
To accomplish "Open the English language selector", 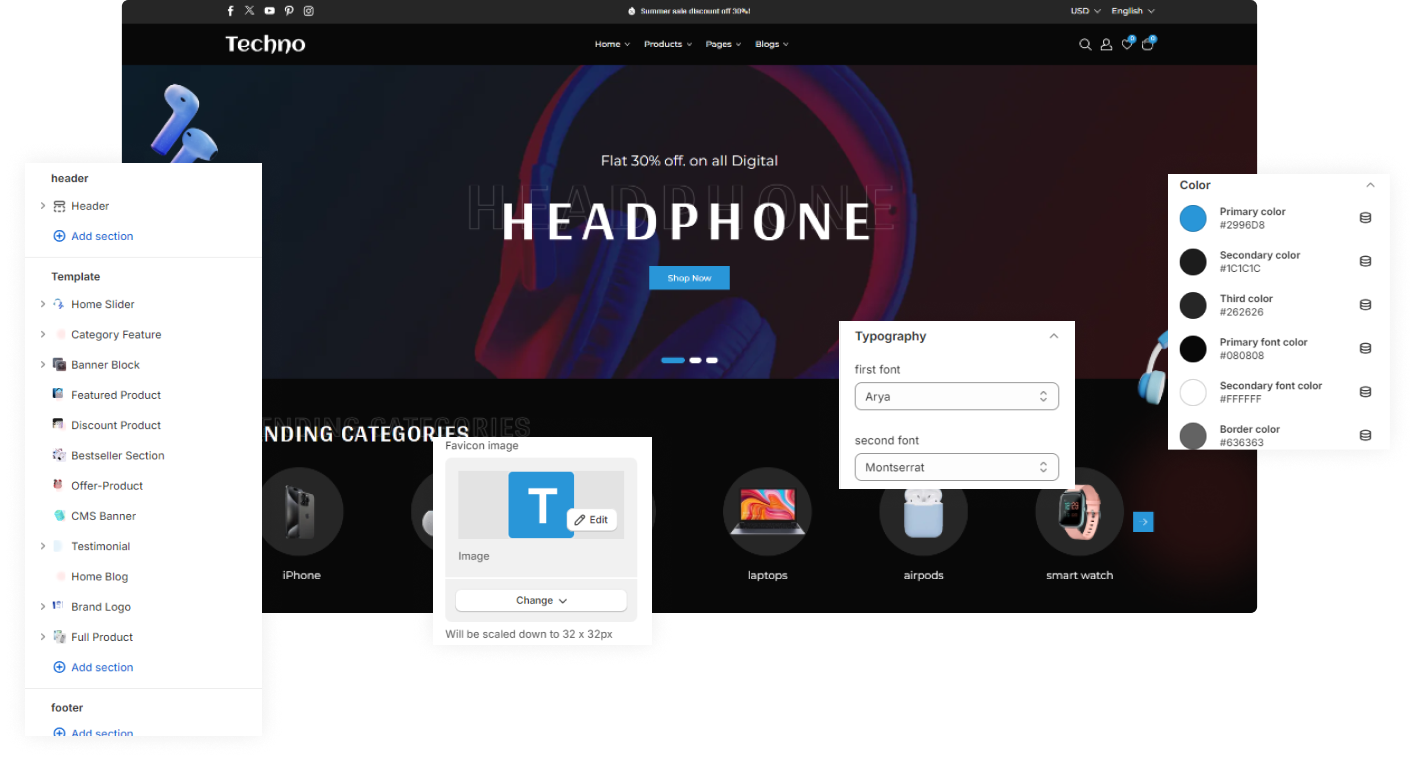I will click(x=1133, y=11).
